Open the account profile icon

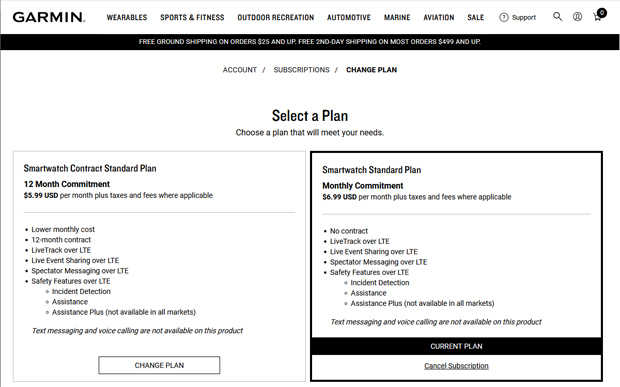click(x=577, y=17)
